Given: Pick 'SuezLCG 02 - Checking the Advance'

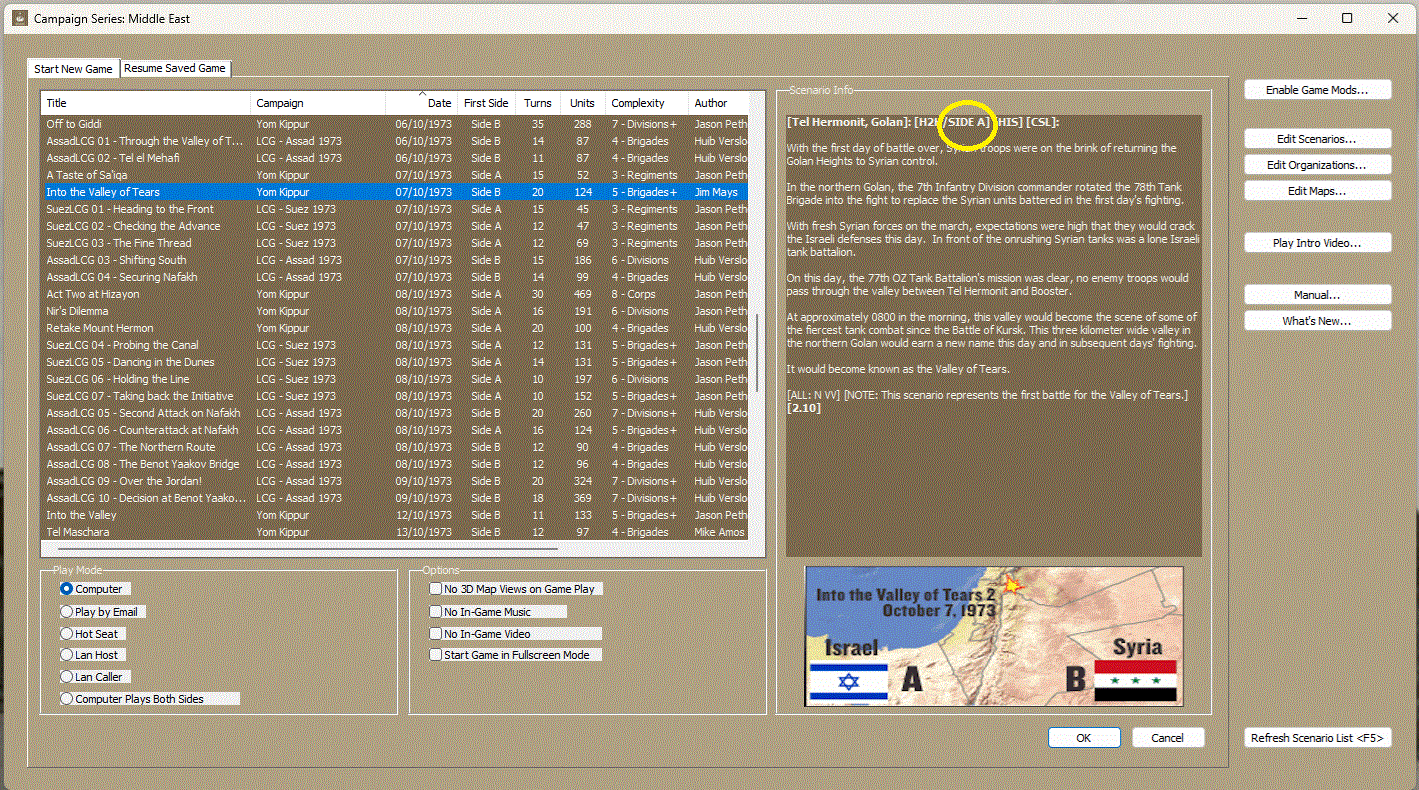Looking at the screenshot, I should click(x=395, y=226).
